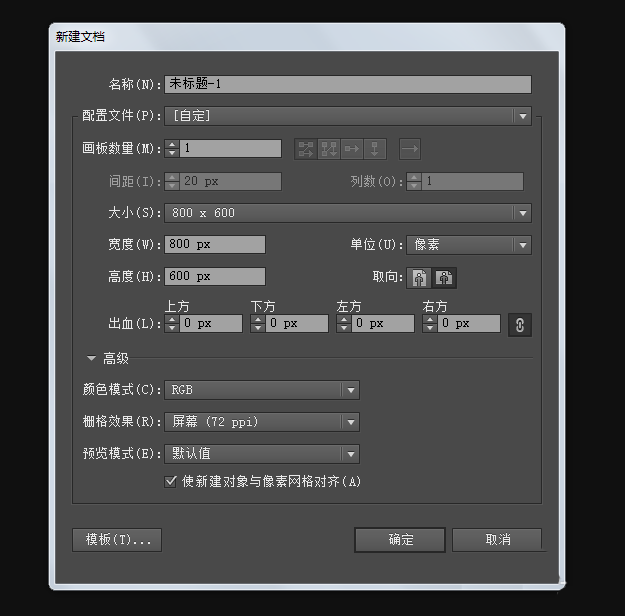625x616 pixels.
Task: Click the 宽度 width input field
Action: [x=215, y=244]
